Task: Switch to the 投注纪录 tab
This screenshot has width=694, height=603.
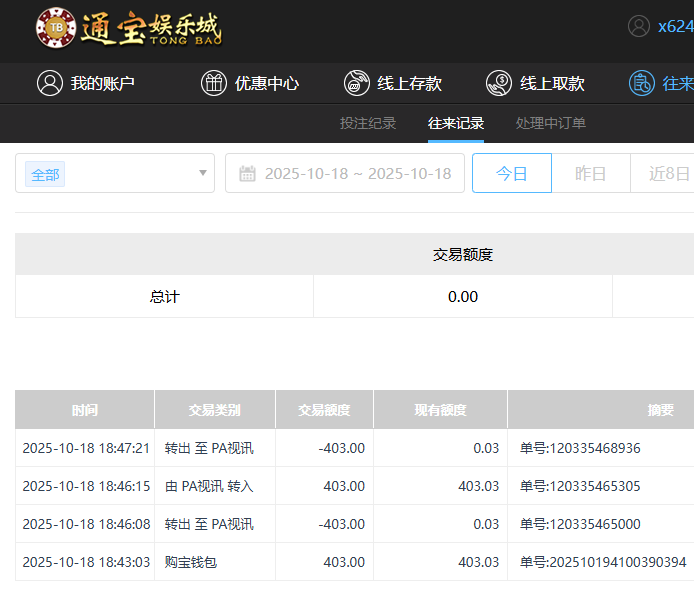Action: pyautogui.click(x=368, y=123)
